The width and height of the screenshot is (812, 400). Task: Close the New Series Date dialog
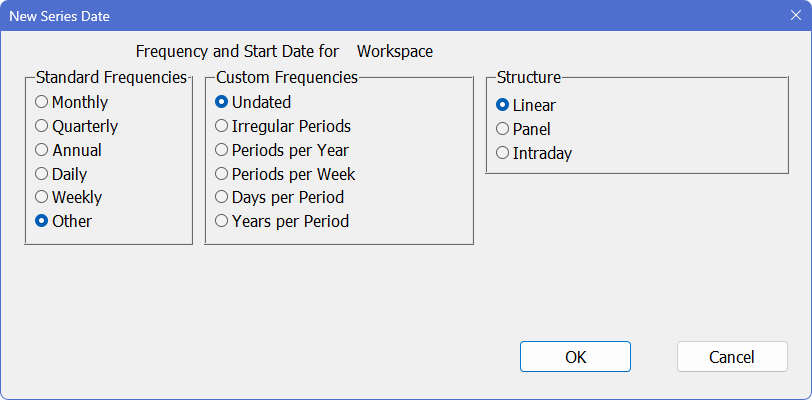(795, 16)
